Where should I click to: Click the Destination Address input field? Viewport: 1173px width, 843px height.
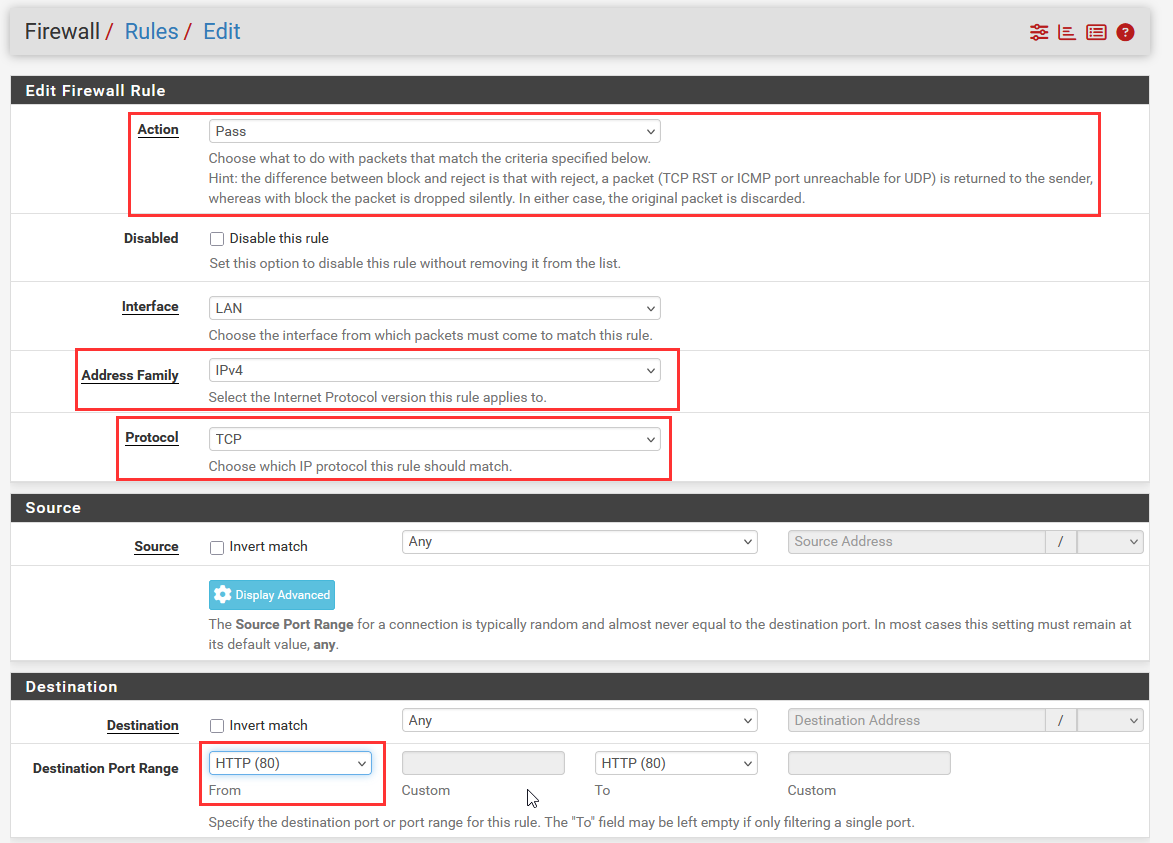coord(915,721)
